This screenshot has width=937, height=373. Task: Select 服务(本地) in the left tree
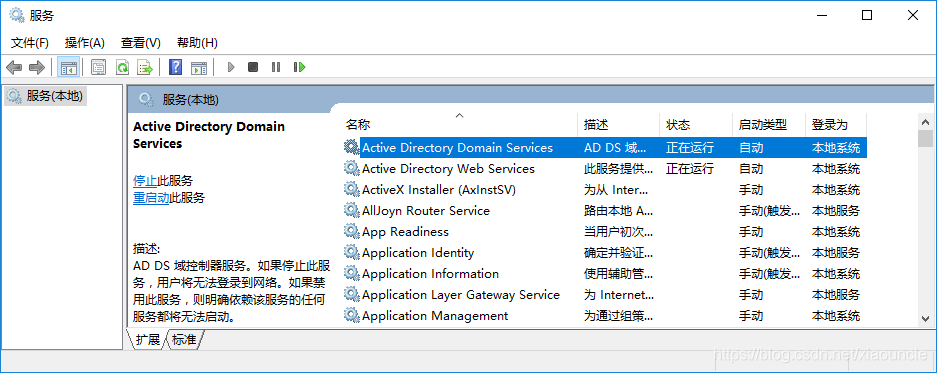(x=46, y=96)
